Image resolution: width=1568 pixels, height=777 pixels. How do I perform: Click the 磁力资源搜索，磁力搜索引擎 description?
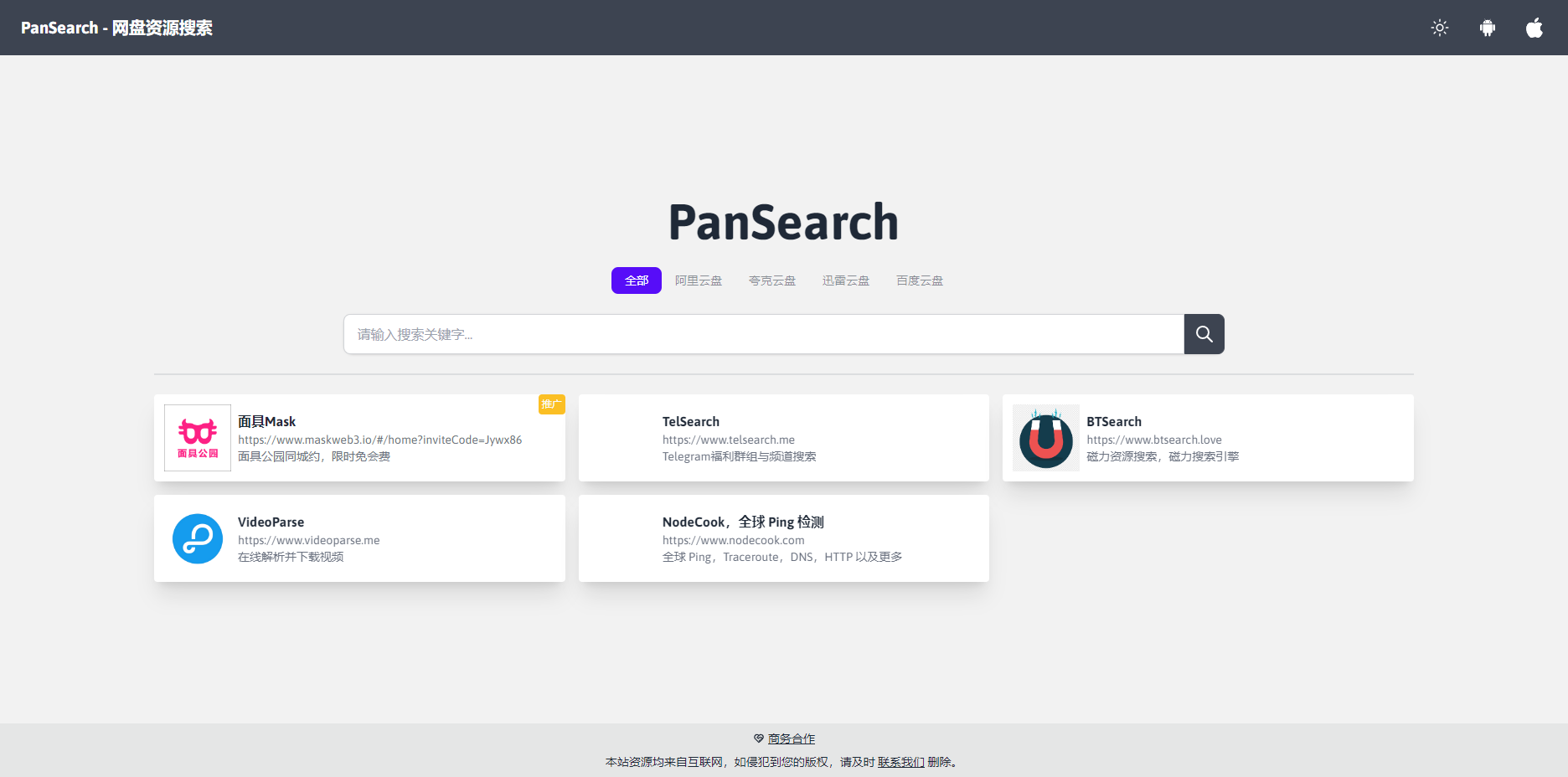(x=1163, y=456)
